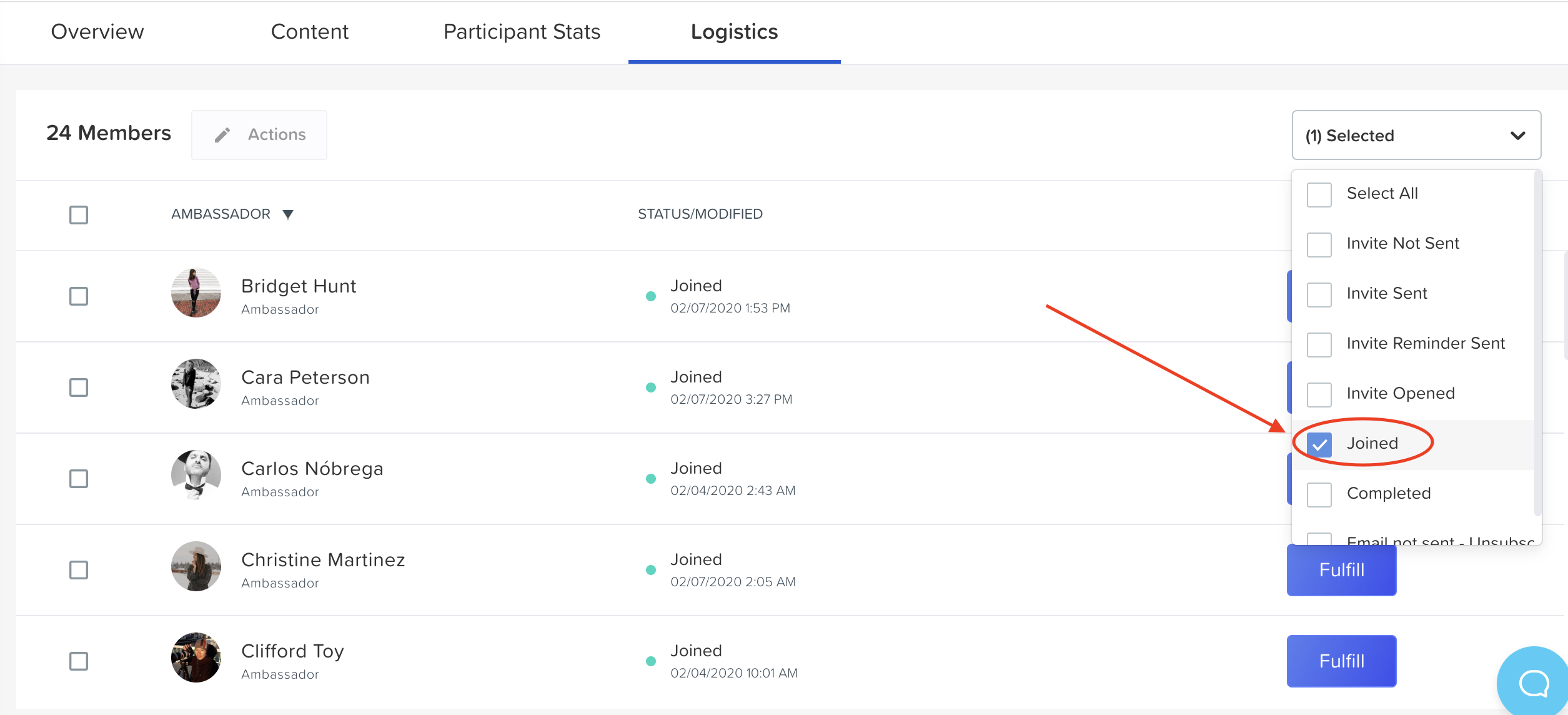
Task: Uncheck the Joined filter checkbox
Action: (x=1319, y=444)
